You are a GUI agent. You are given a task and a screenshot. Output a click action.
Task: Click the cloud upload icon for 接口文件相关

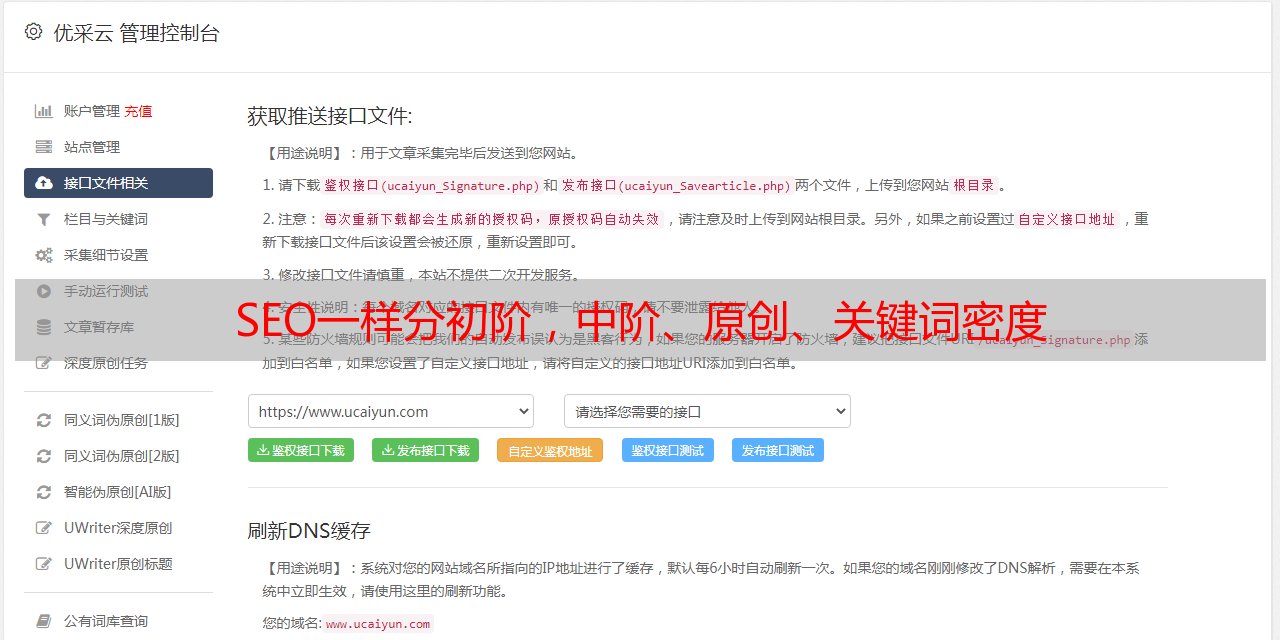[x=44, y=183]
